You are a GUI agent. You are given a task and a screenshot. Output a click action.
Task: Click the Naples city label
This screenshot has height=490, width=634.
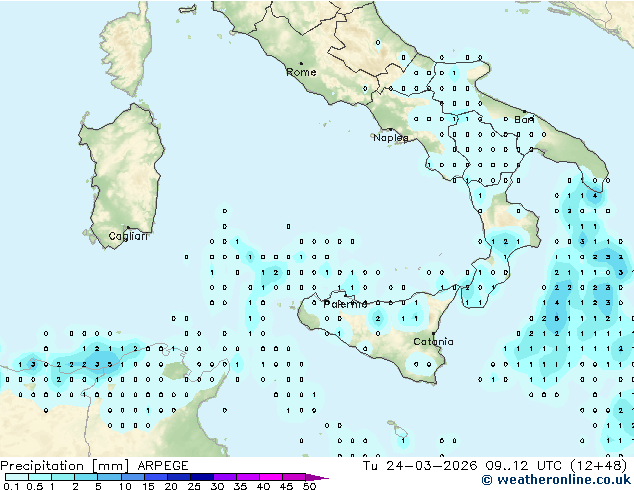(x=391, y=138)
